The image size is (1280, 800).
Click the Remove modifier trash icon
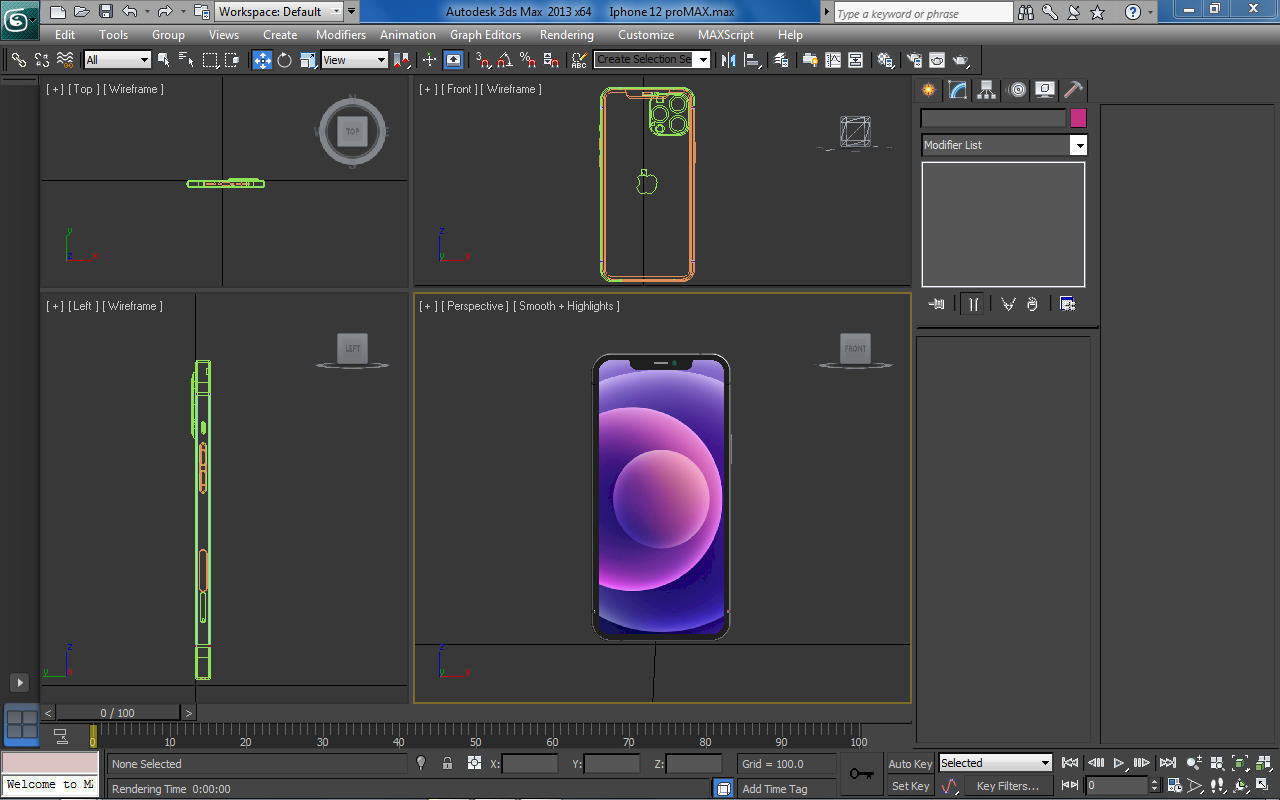1032,304
